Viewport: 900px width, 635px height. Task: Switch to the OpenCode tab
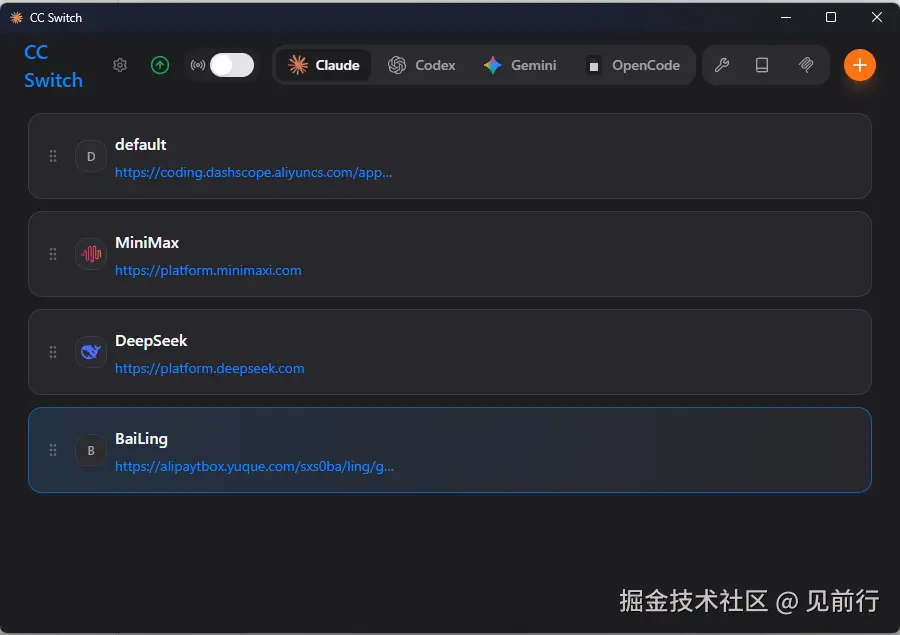[633, 65]
